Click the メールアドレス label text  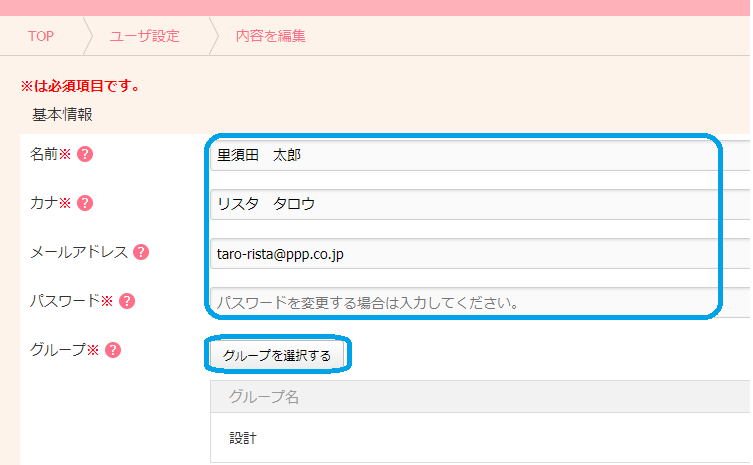click(79, 252)
